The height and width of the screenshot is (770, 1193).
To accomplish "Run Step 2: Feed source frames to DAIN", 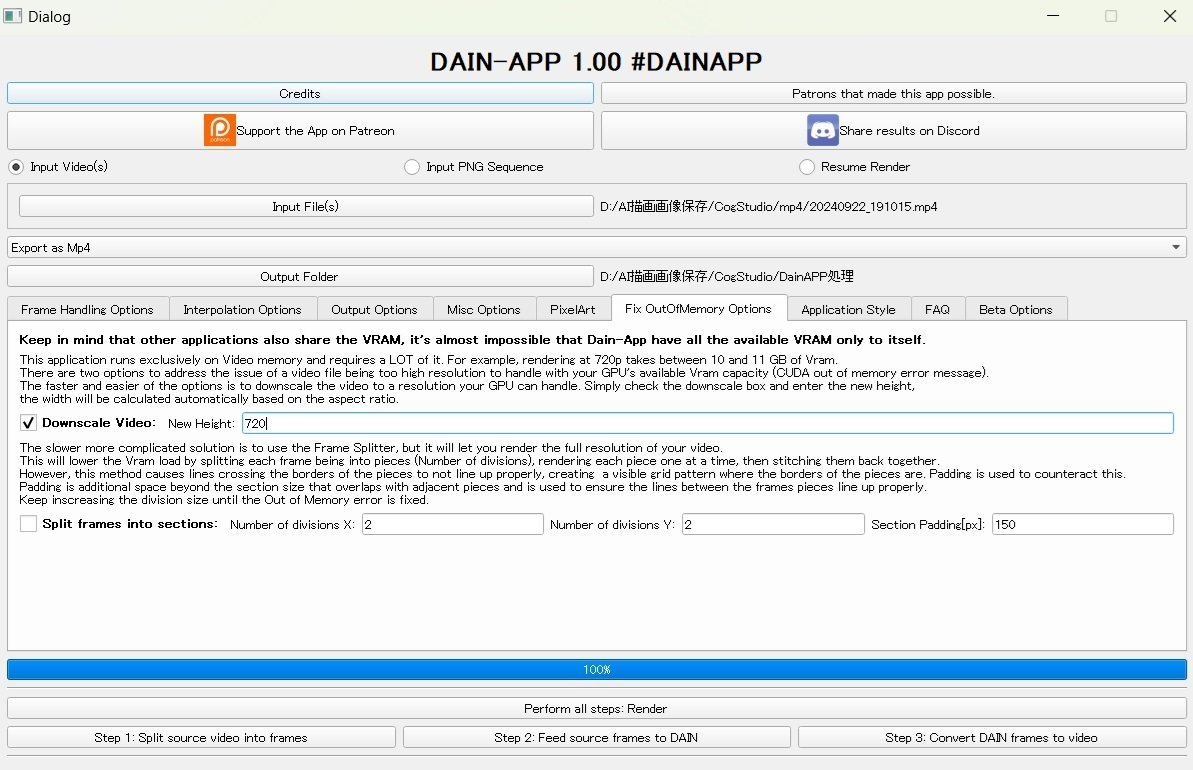I will pos(596,737).
